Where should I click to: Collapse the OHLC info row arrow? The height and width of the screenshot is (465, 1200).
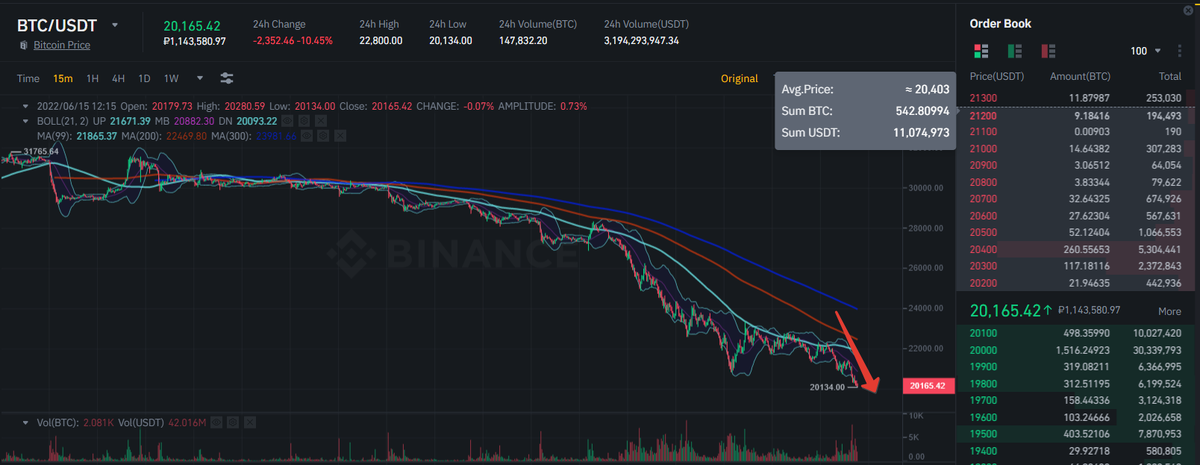(25, 106)
